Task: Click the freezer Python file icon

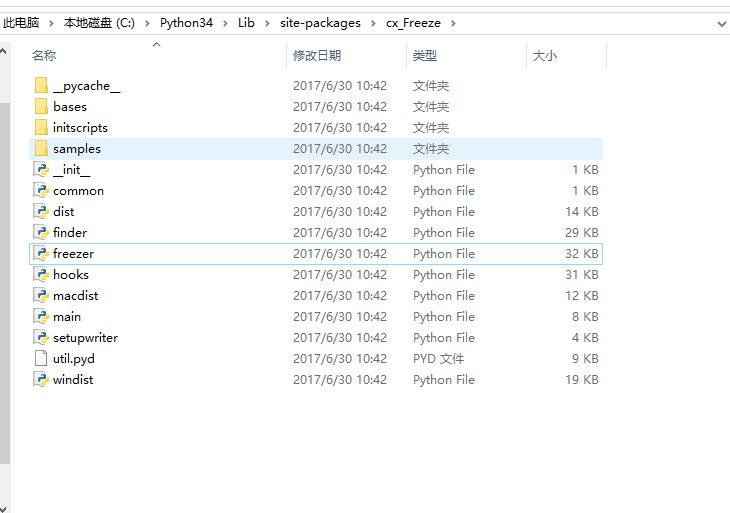Action: 41,254
